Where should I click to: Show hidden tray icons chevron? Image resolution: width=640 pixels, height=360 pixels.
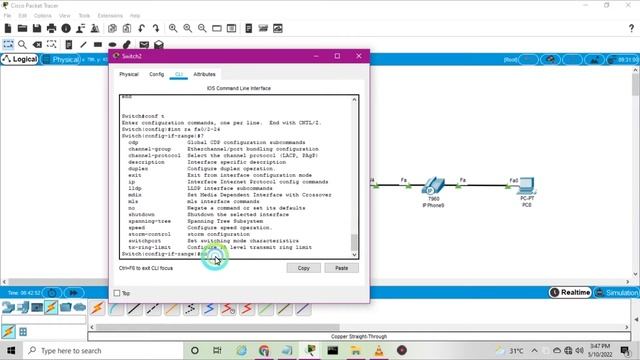point(534,351)
